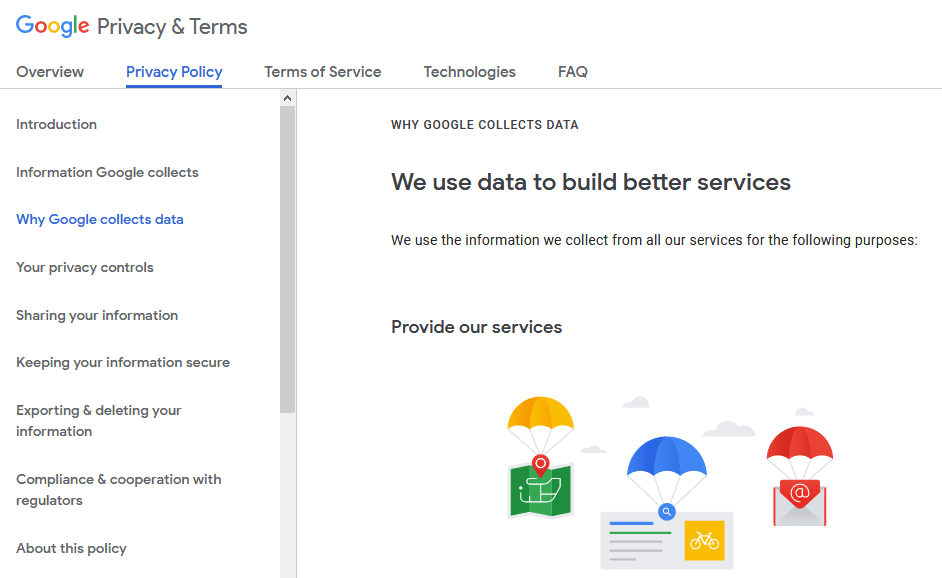The width and height of the screenshot is (942, 578).
Task: Click the sidebar scrollbar thumb
Action: pos(288,260)
